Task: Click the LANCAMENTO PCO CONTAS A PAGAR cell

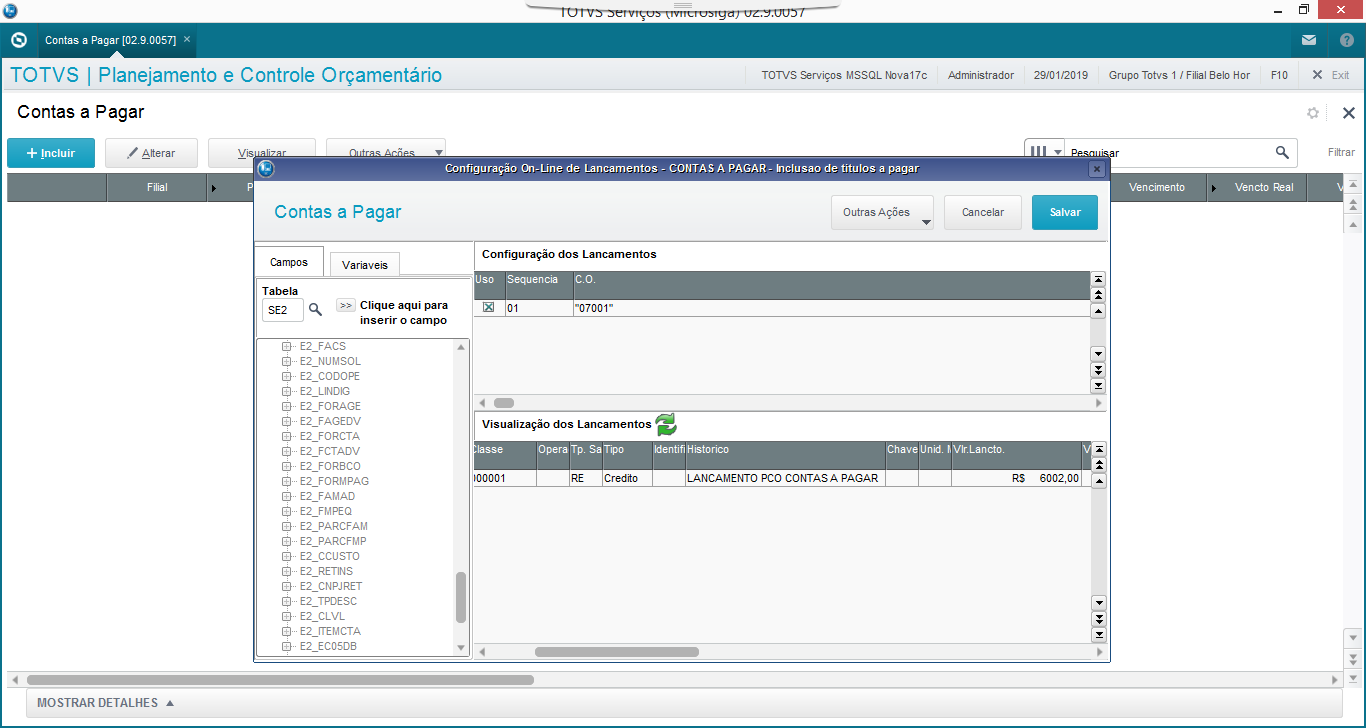Action: click(785, 478)
